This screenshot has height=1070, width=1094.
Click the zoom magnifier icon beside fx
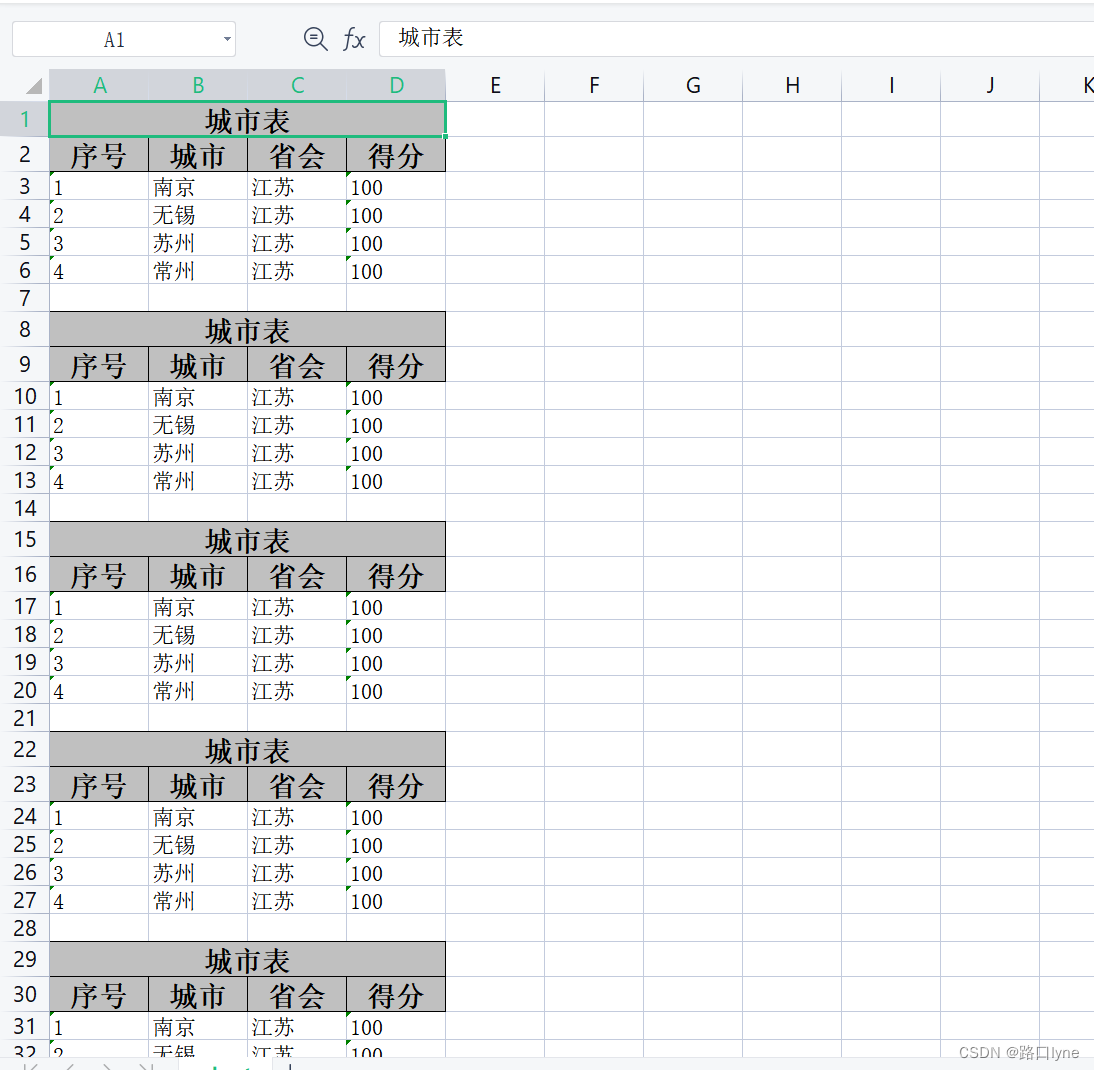point(315,38)
